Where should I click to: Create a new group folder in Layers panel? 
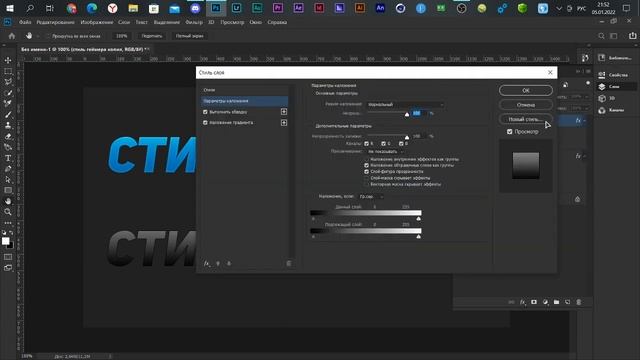coord(556,302)
